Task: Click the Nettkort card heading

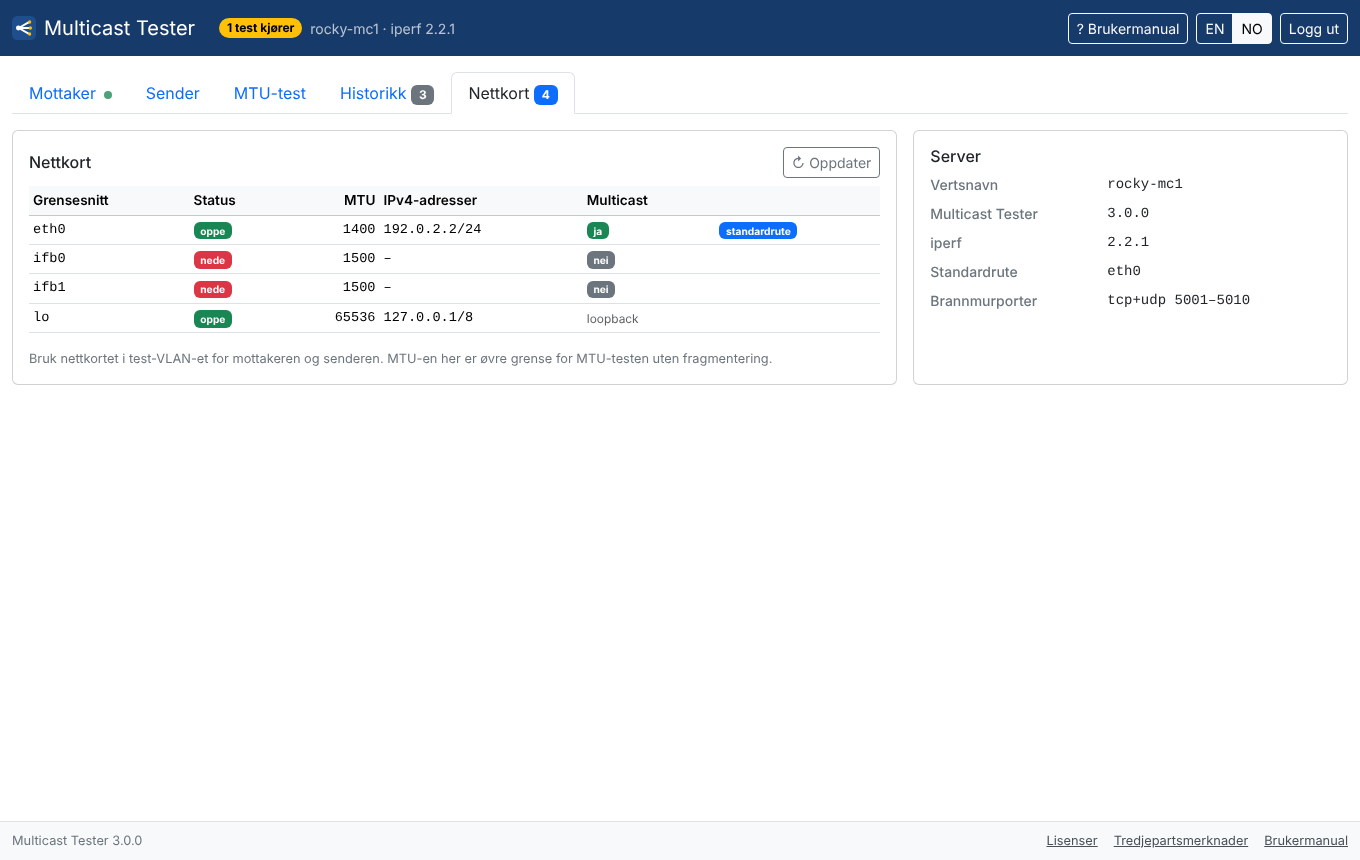Action: (x=60, y=162)
